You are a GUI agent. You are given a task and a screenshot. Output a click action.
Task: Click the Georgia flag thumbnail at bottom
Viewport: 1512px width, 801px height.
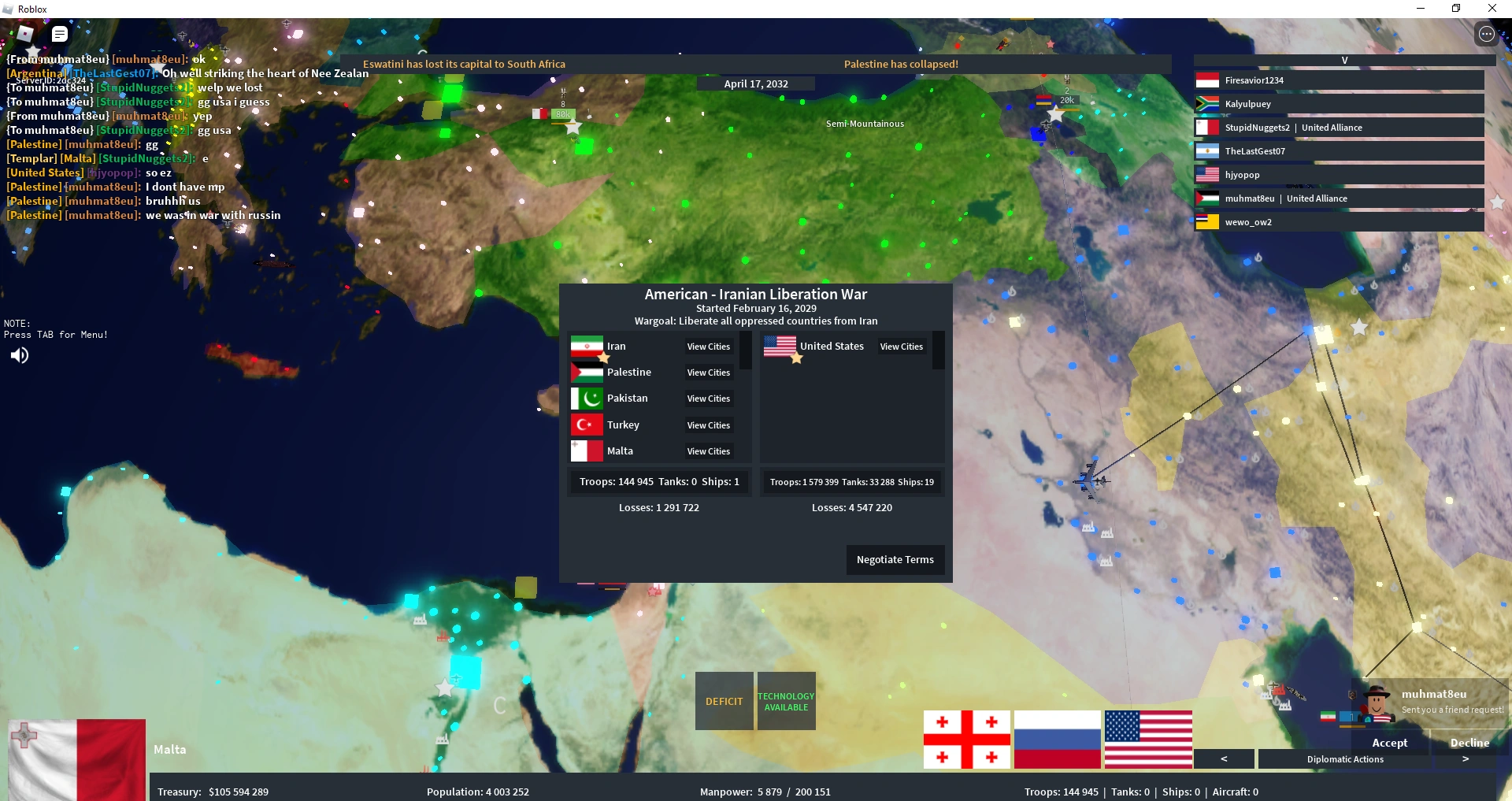965,739
